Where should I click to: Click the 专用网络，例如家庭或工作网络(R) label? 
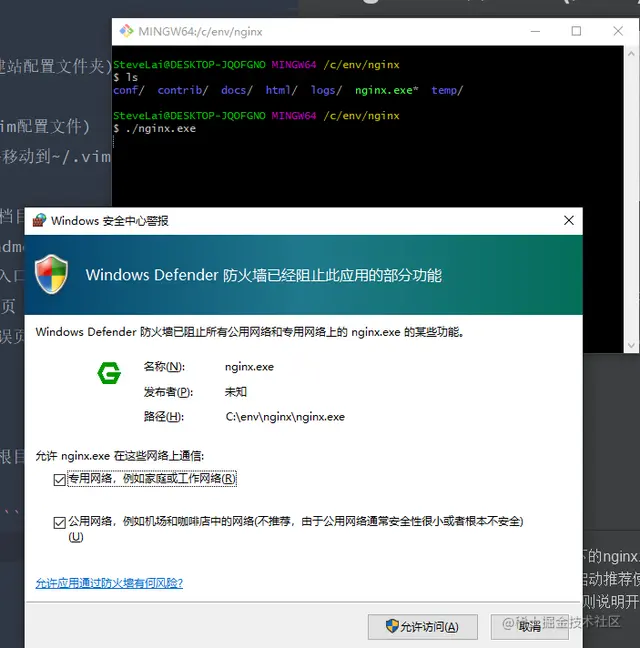[x=152, y=479]
